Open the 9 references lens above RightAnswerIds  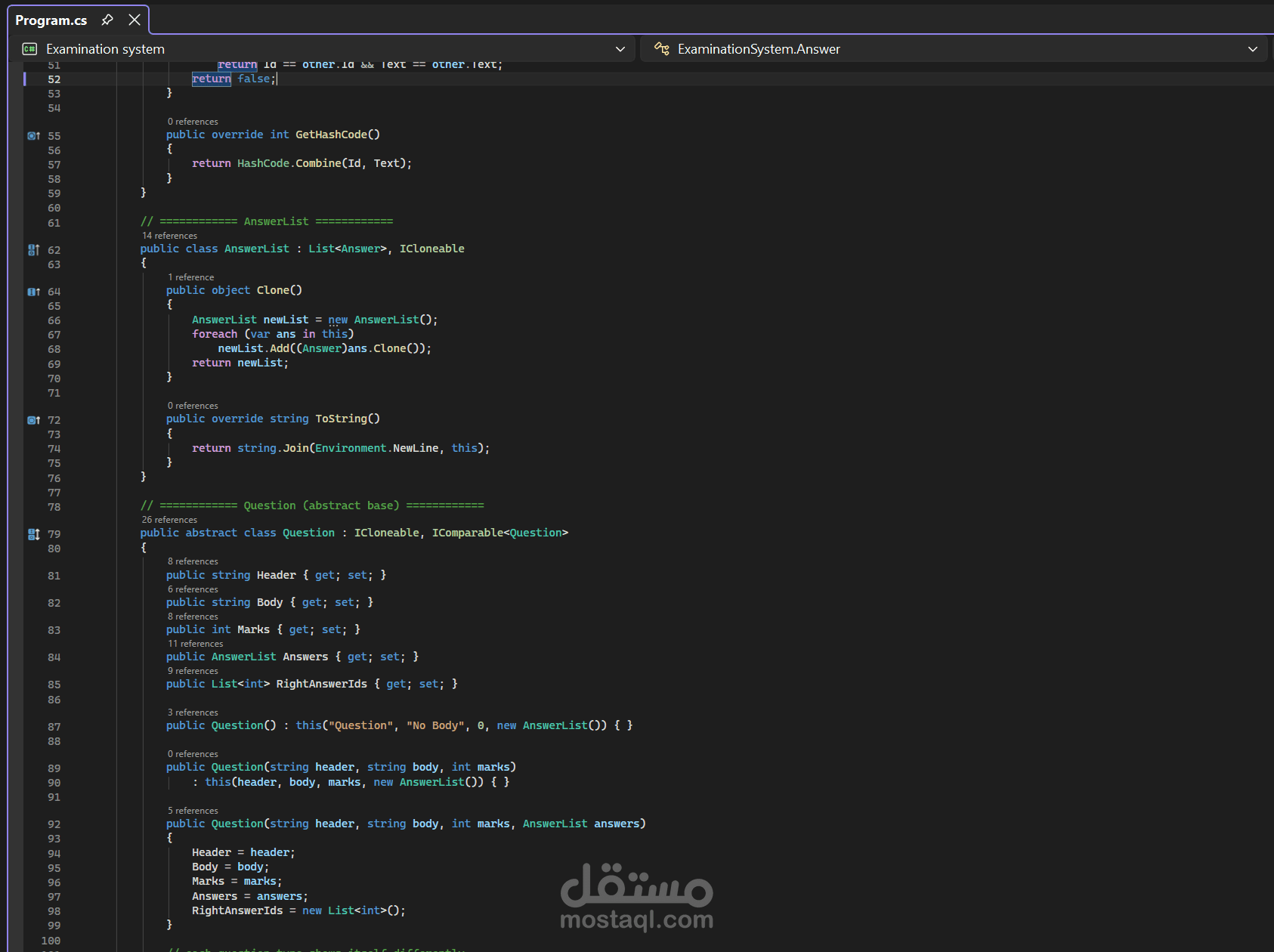click(x=193, y=671)
